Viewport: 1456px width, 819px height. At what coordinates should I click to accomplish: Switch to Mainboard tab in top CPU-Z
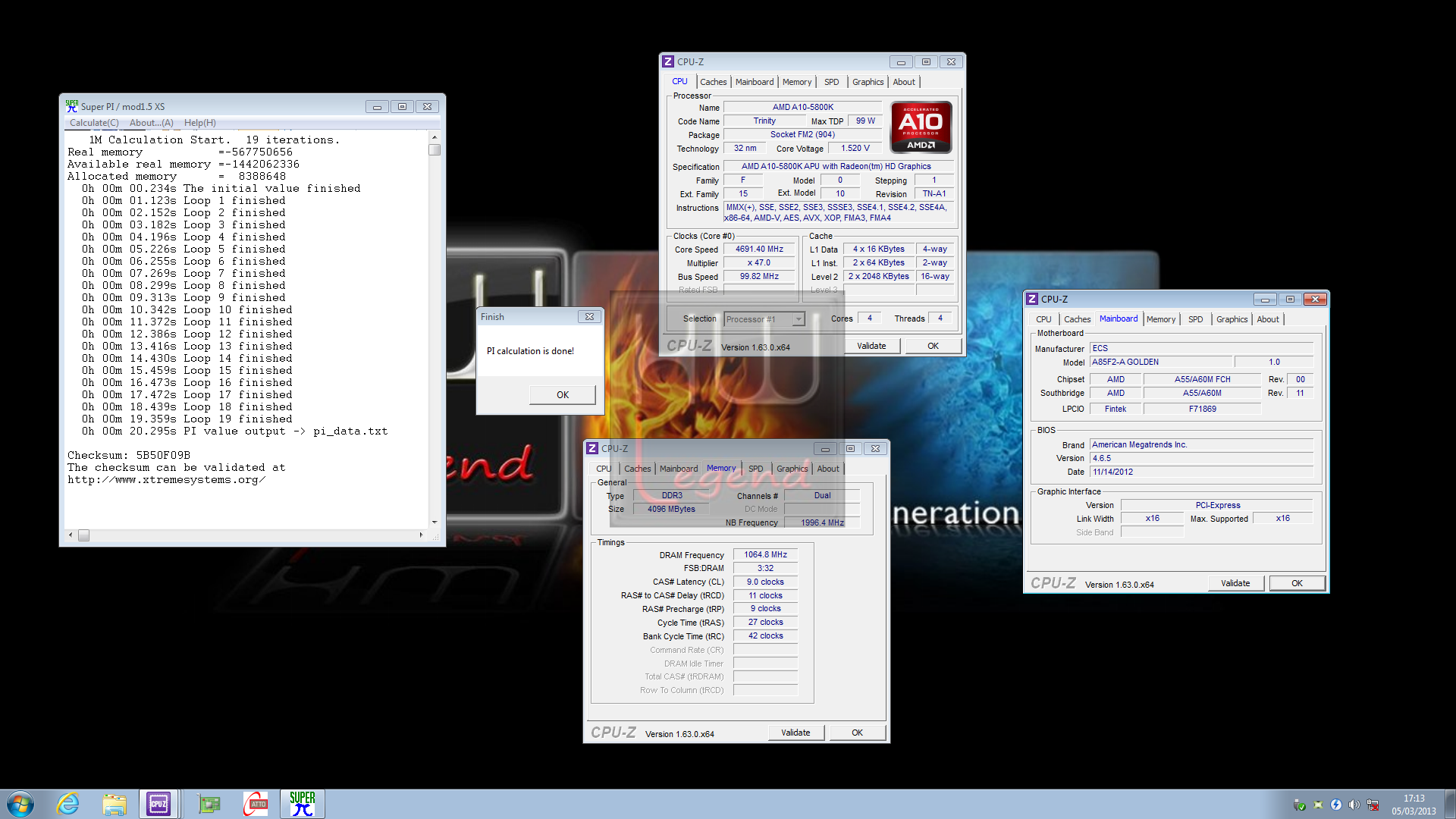tap(755, 82)
